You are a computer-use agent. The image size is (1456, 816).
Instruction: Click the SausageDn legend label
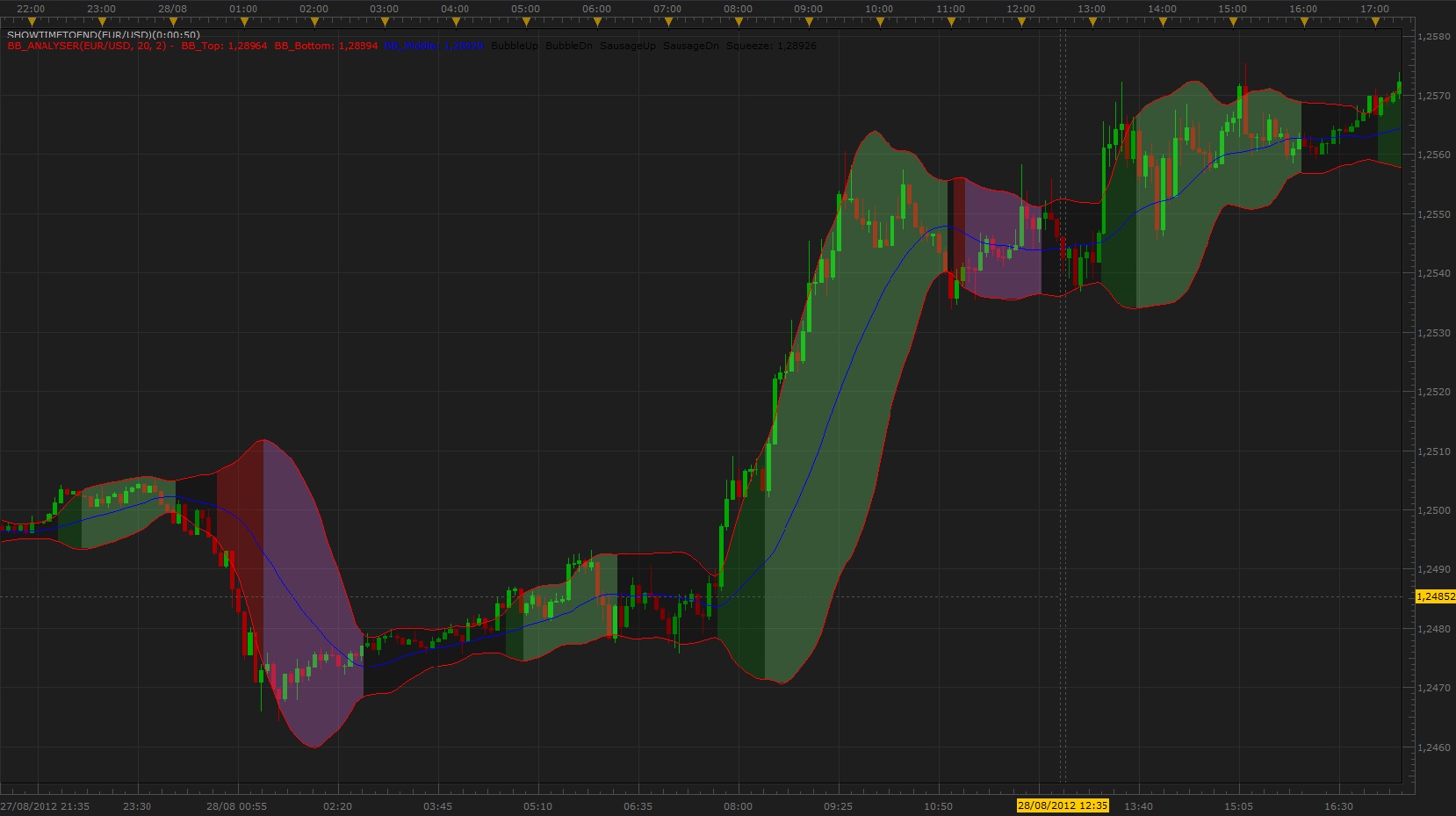[691, 46]
